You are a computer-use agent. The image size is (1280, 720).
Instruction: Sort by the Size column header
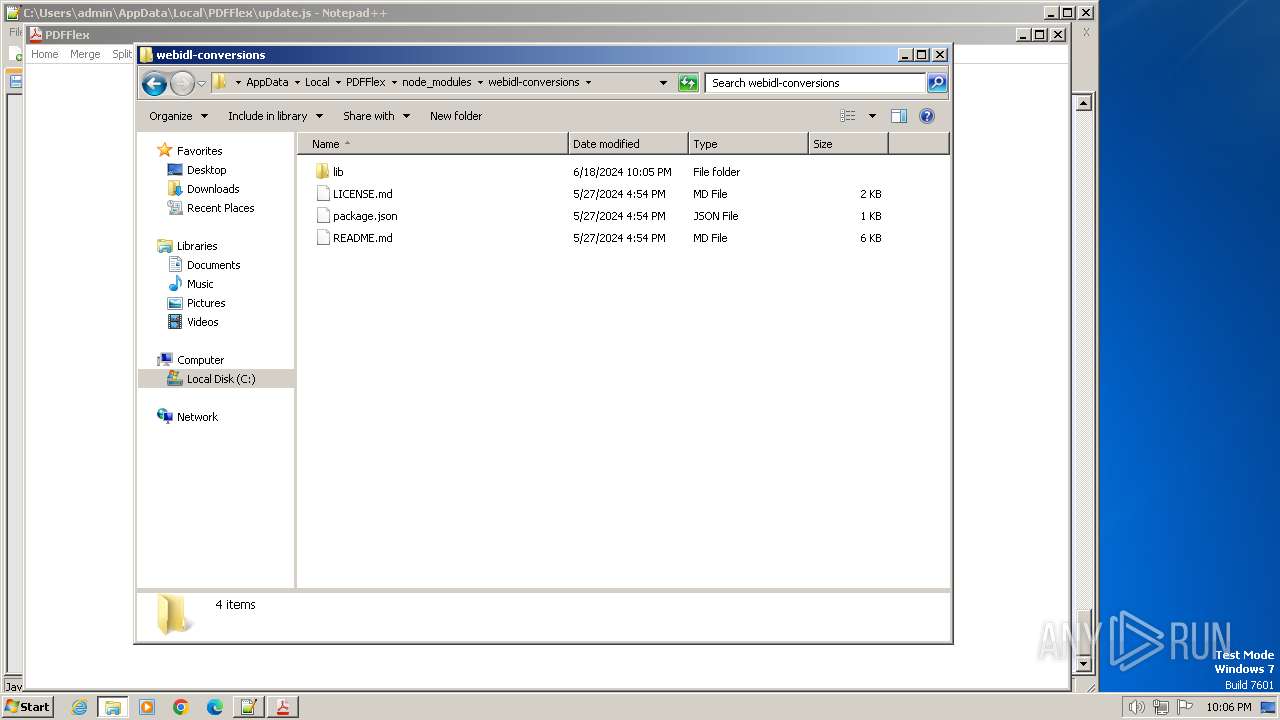pyautogui.click(x=848, y=144)
